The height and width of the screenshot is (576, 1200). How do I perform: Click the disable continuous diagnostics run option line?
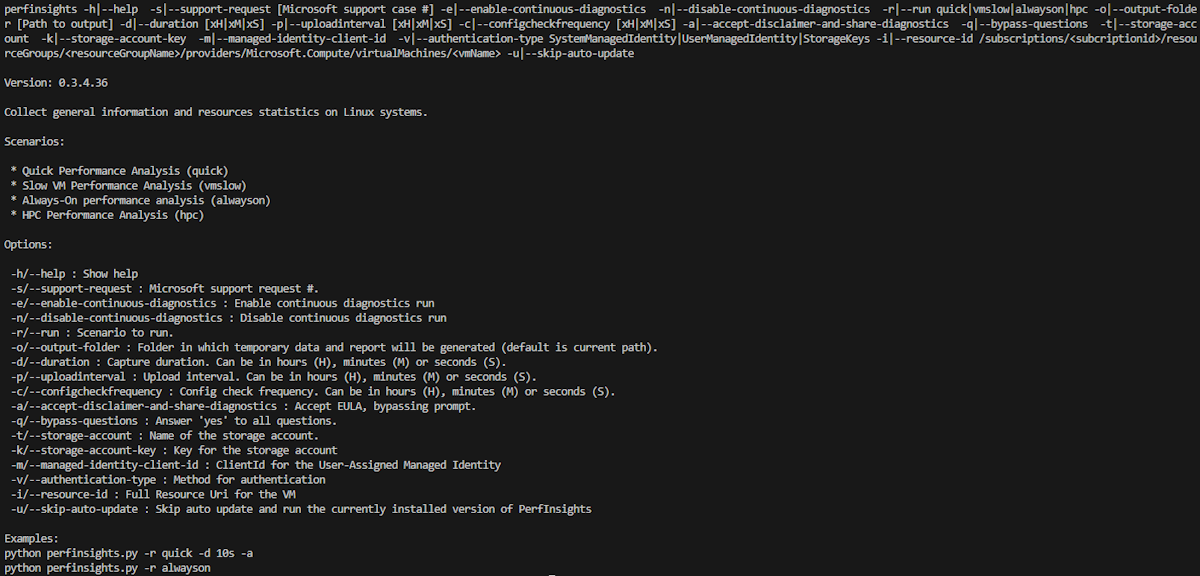coord(228,318)
